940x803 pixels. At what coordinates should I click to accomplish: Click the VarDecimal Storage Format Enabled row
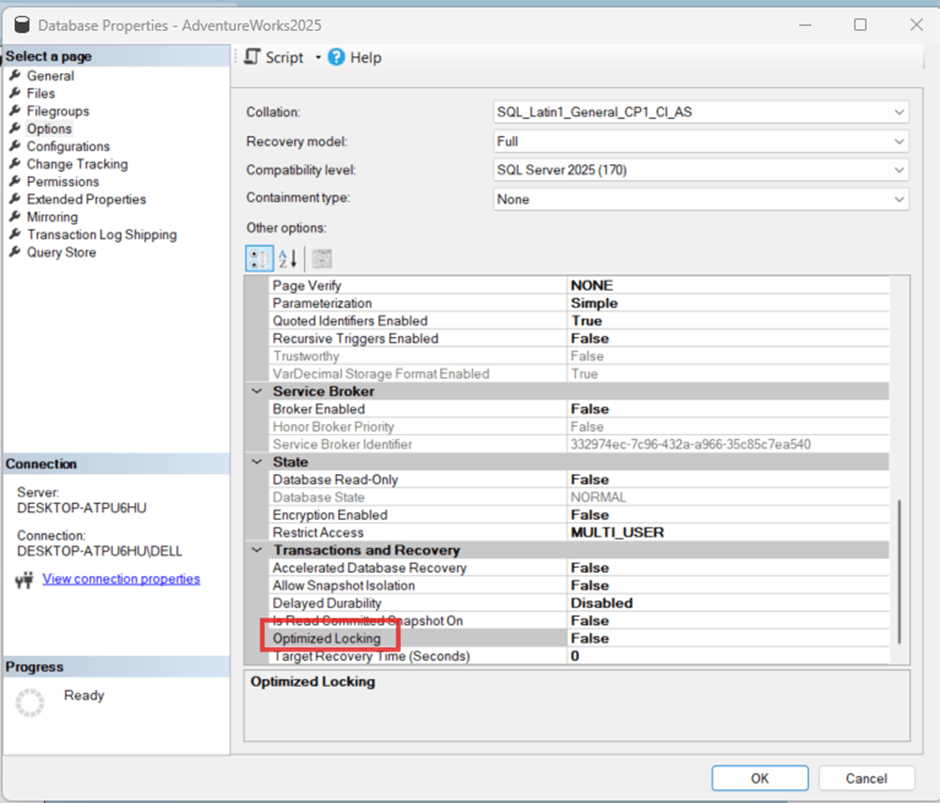pyautogui.click(x=579, y=374)
